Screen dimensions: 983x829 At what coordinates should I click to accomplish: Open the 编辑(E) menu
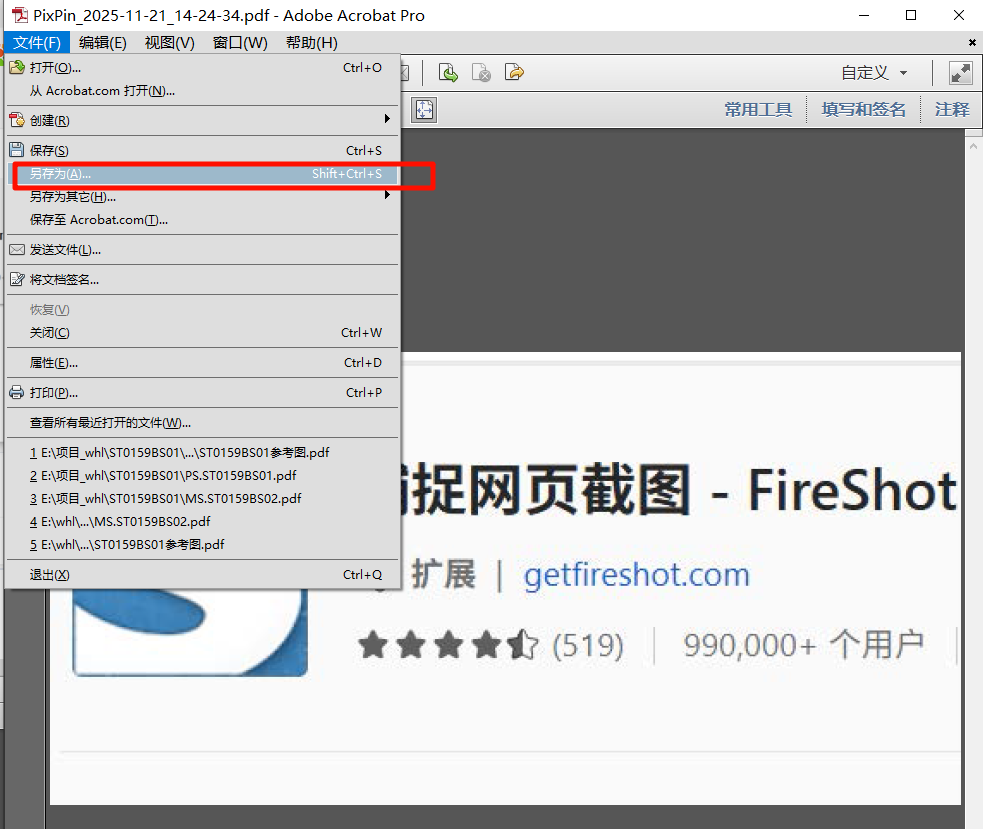(103, 43)
